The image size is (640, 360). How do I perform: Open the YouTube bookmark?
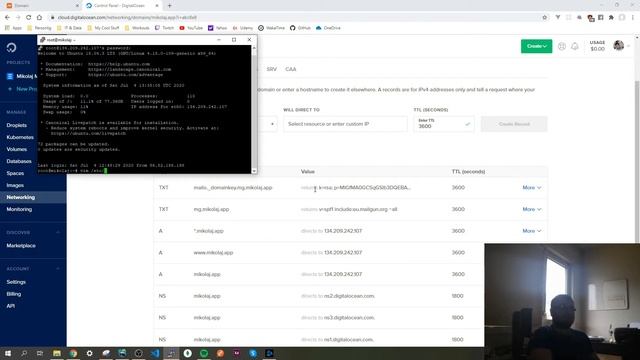[191, 28]
